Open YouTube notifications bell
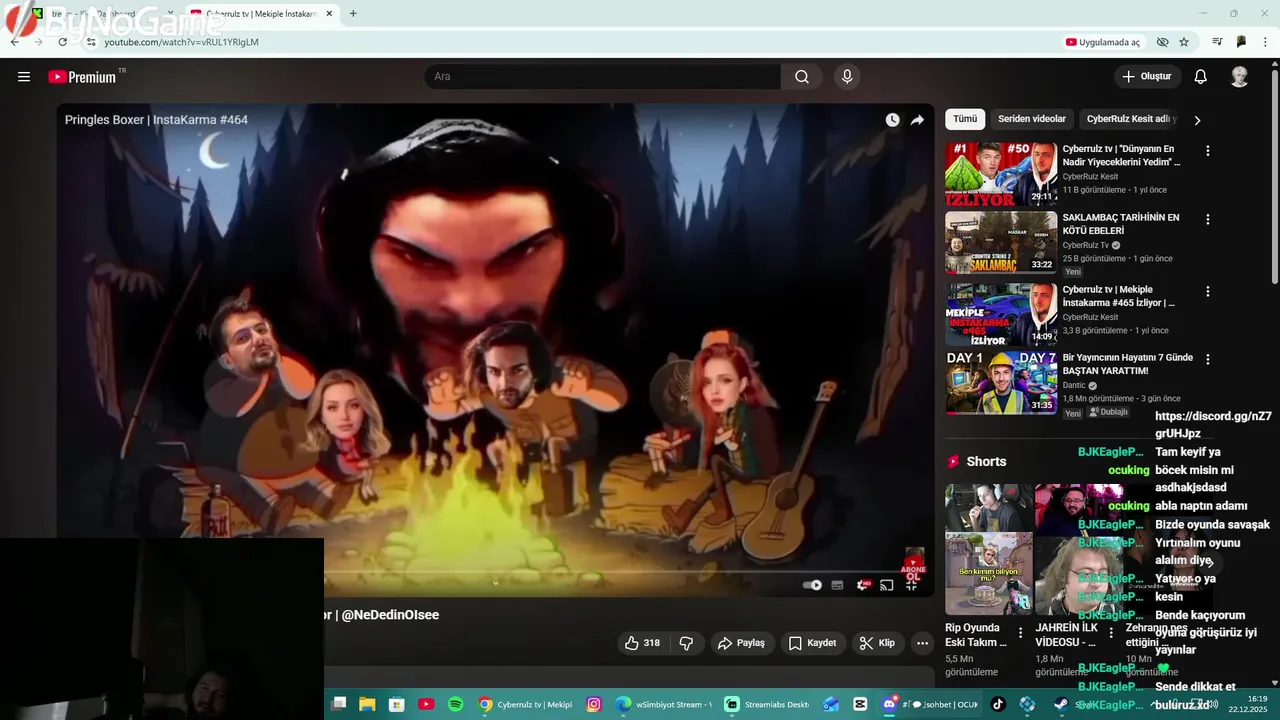This screenshot has height=720, width=1280. coord(1201,77)
